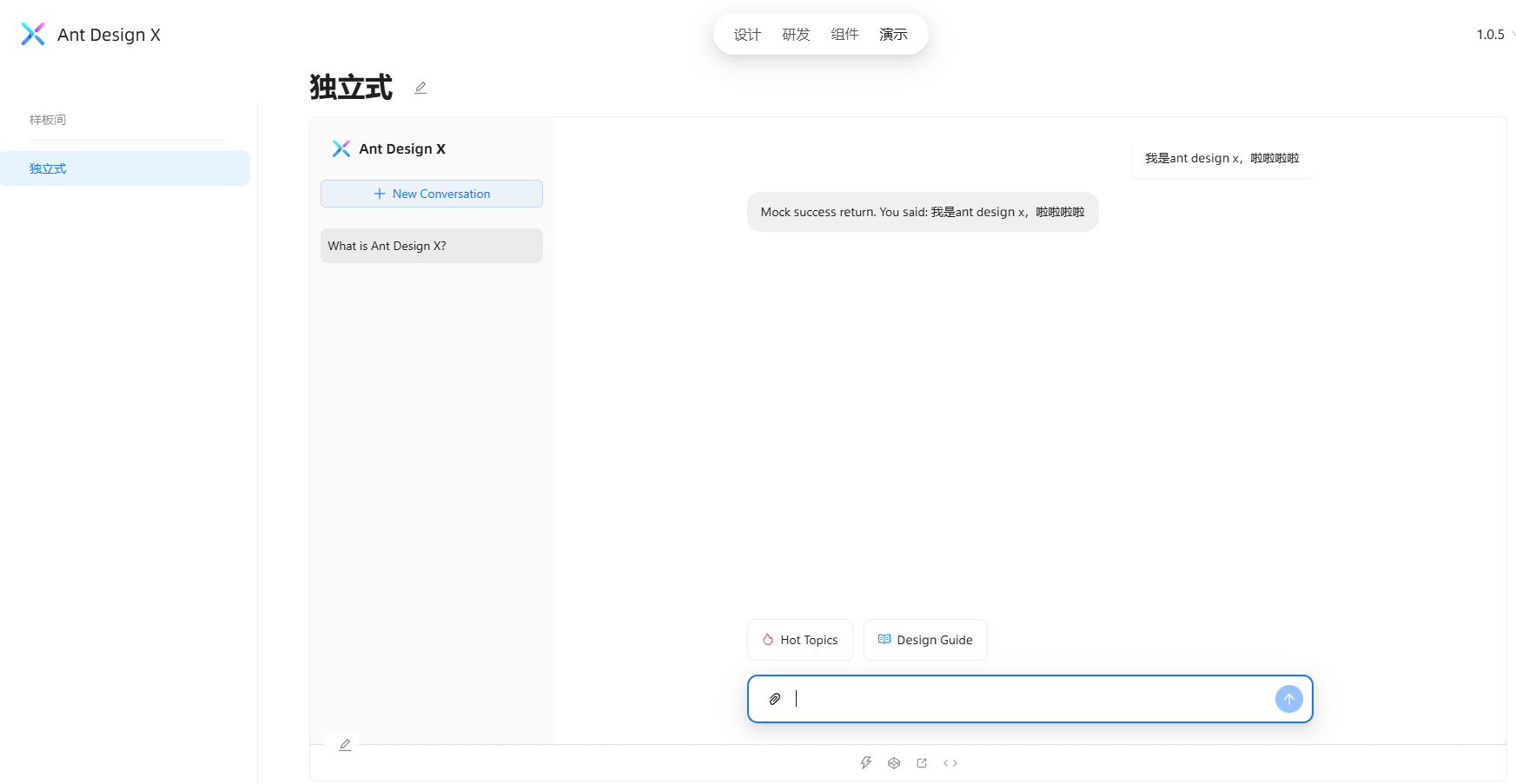Click the Ant Design X logo in chat sidebar
Image resolution: width=1516 pixels, height=784 pixels.
(x=341, y=148)
